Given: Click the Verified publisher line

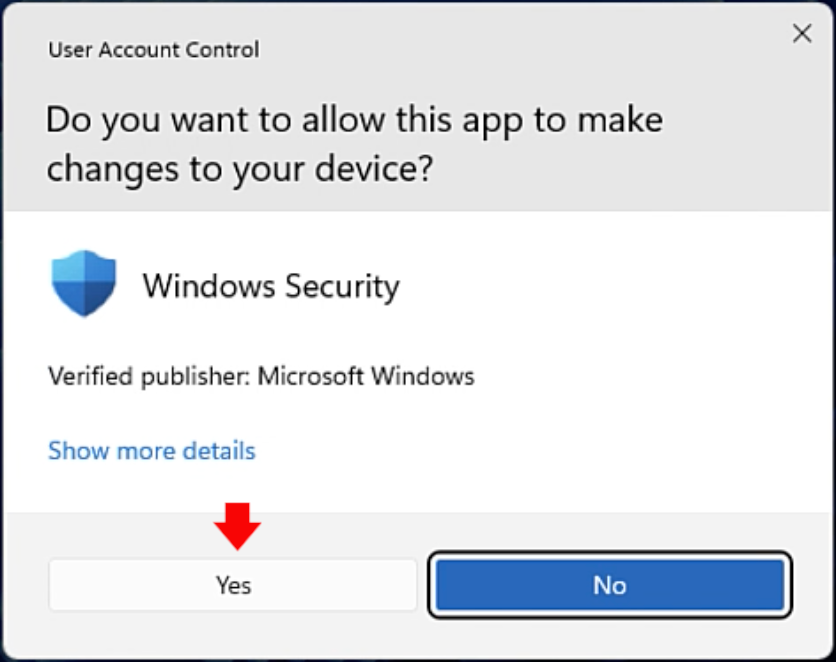Looking at the screenshot, I should [x=261, y=376].
